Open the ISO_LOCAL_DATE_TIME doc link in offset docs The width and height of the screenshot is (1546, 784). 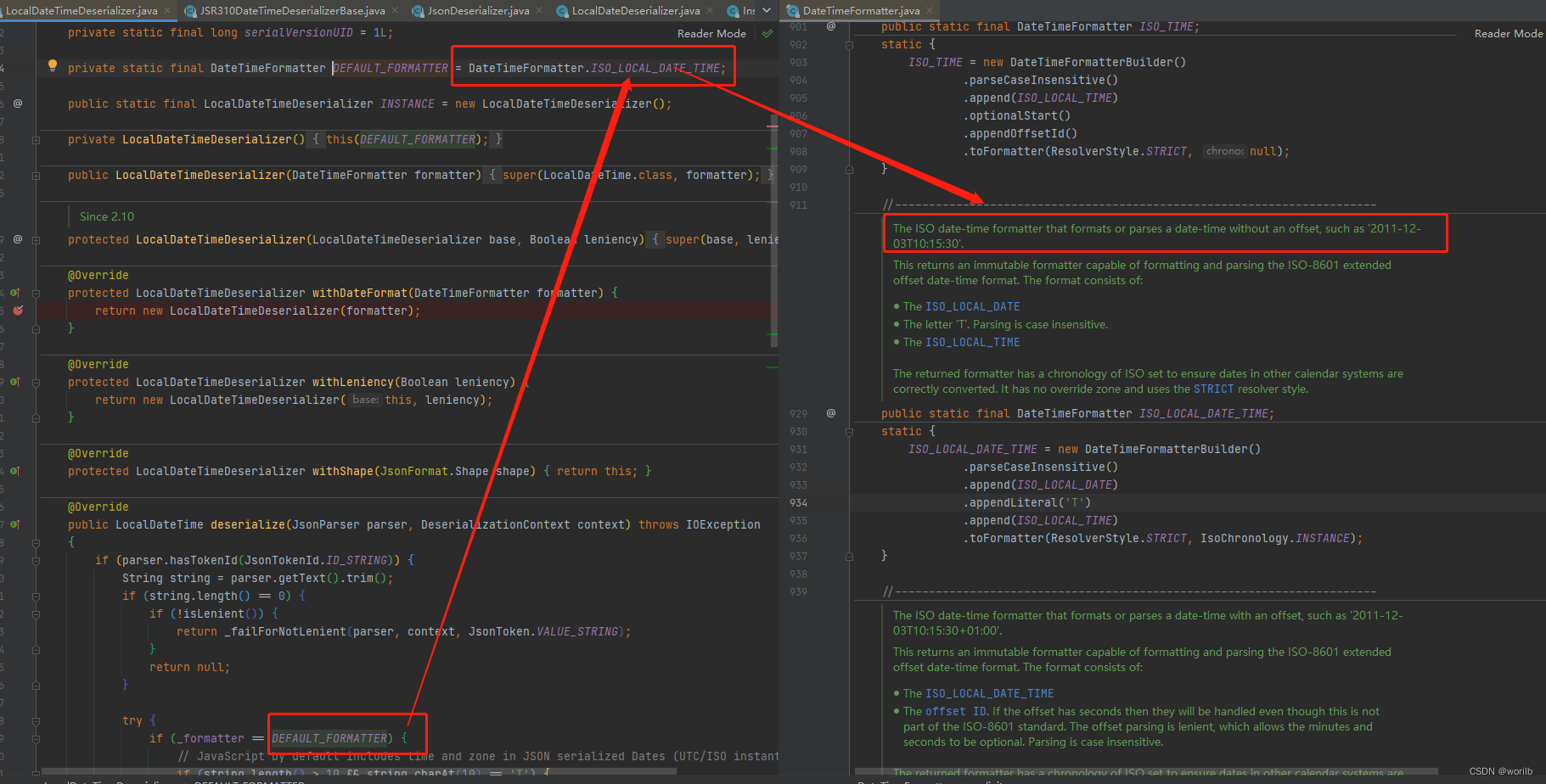[x=990, y=693]
